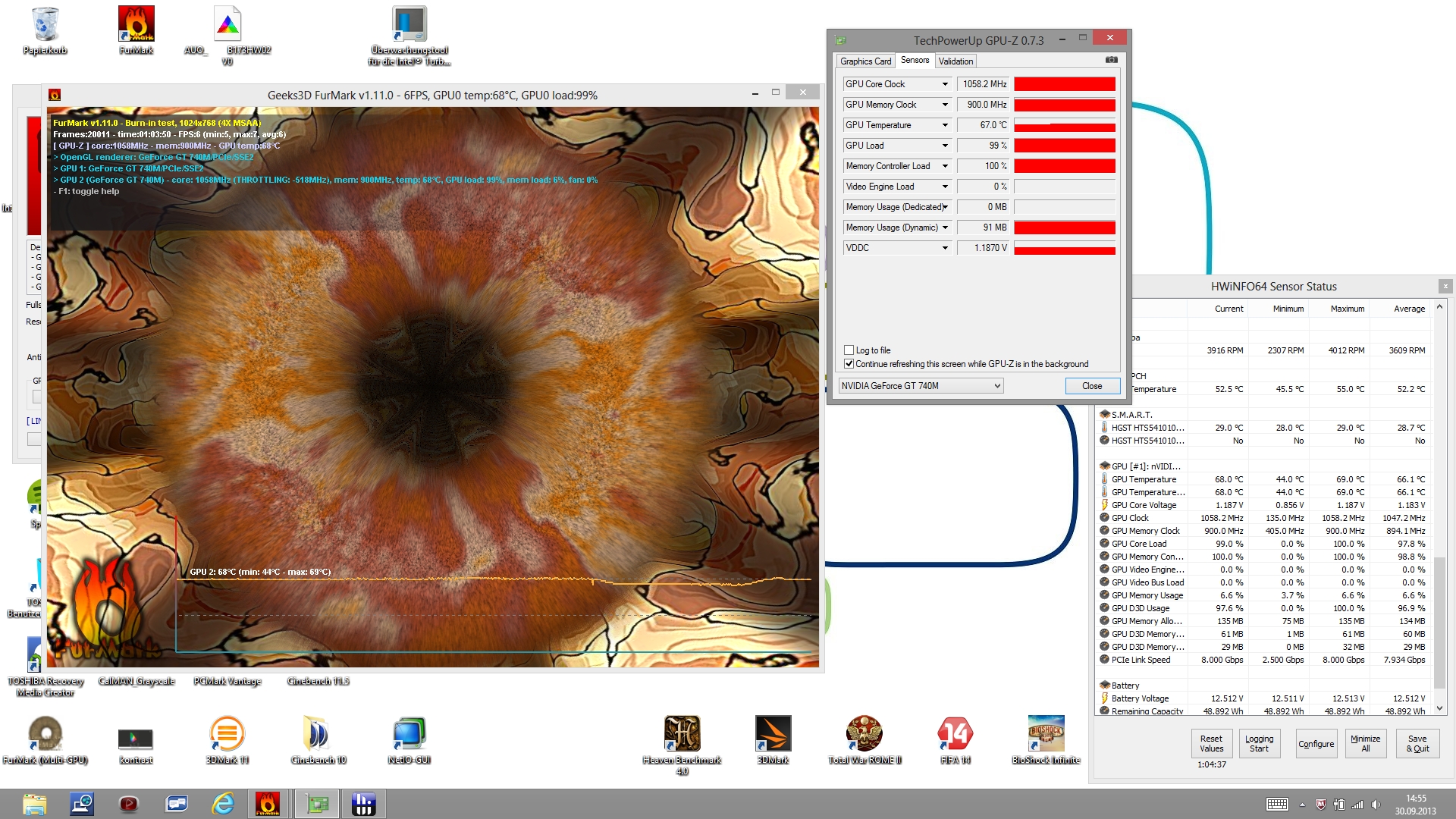Open the kontrast desktop icon
This screenshot has width=1456, height=819.
(136, 745)
